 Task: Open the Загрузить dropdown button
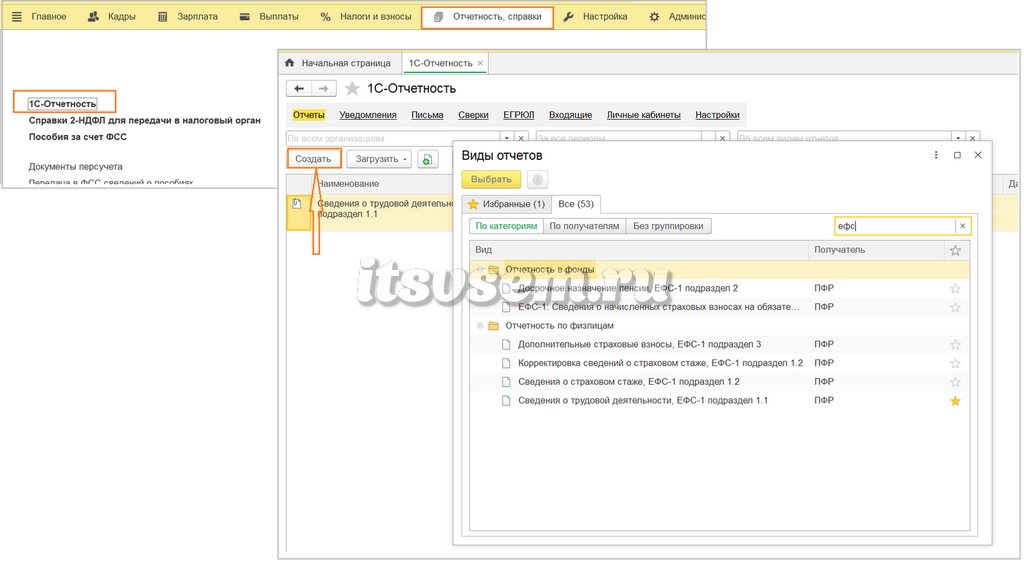(381, 159)
